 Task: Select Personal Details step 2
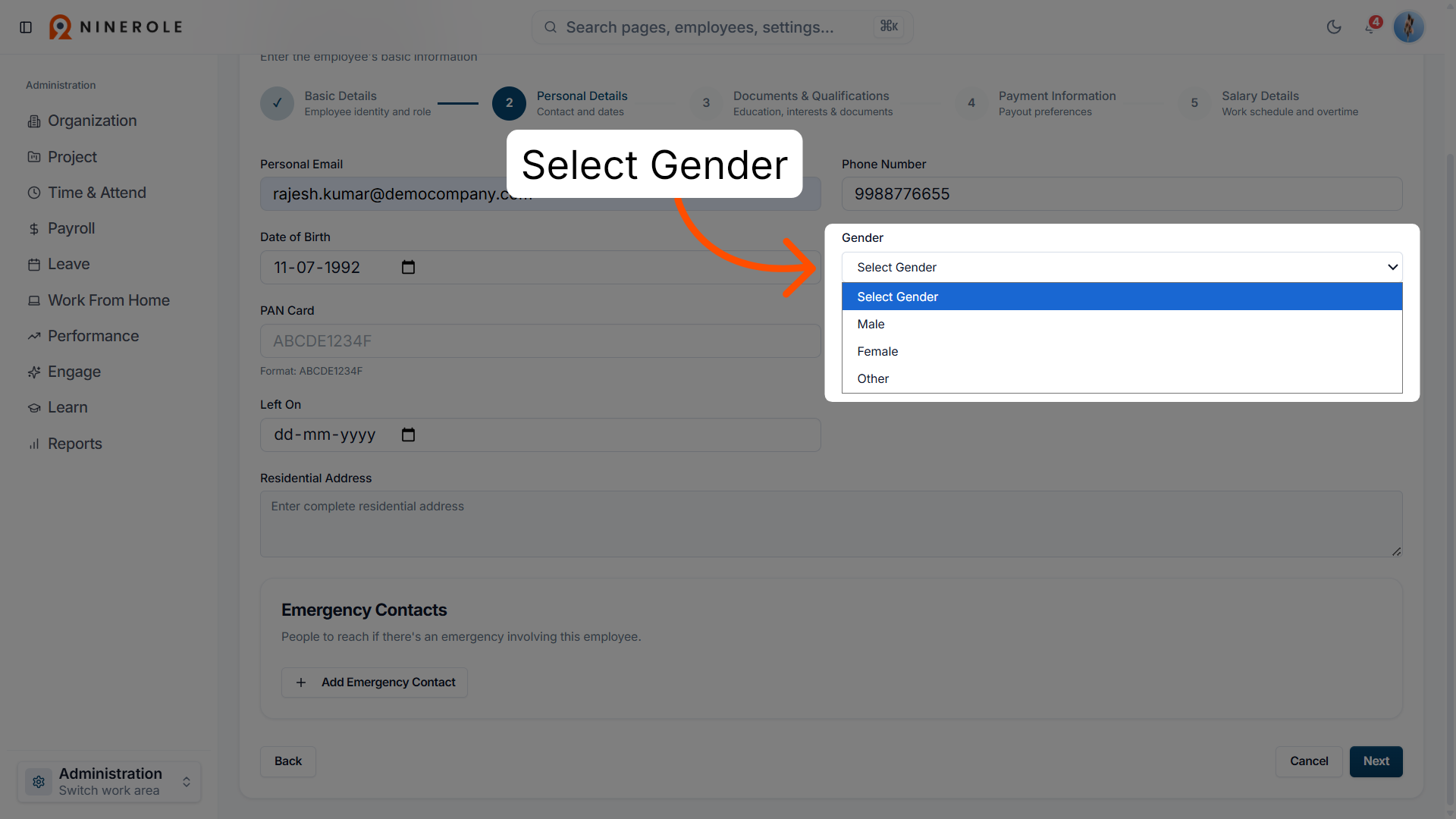tap(509, 103)
